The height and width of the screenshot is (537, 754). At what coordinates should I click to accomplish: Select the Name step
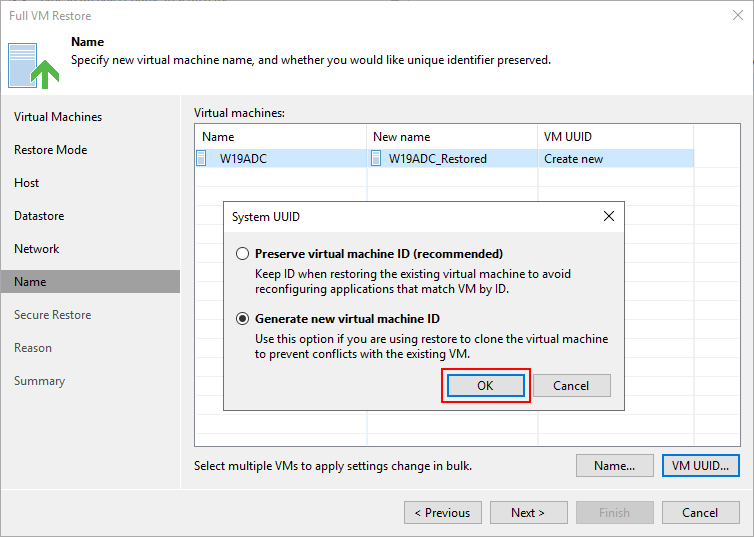[90, 281]
